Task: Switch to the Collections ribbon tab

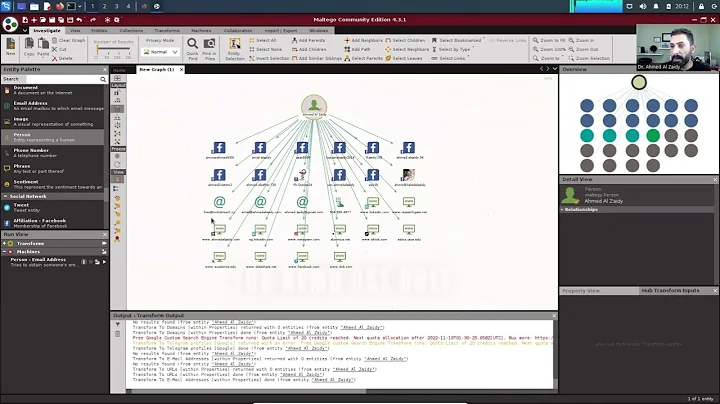Action: [131, 31]
